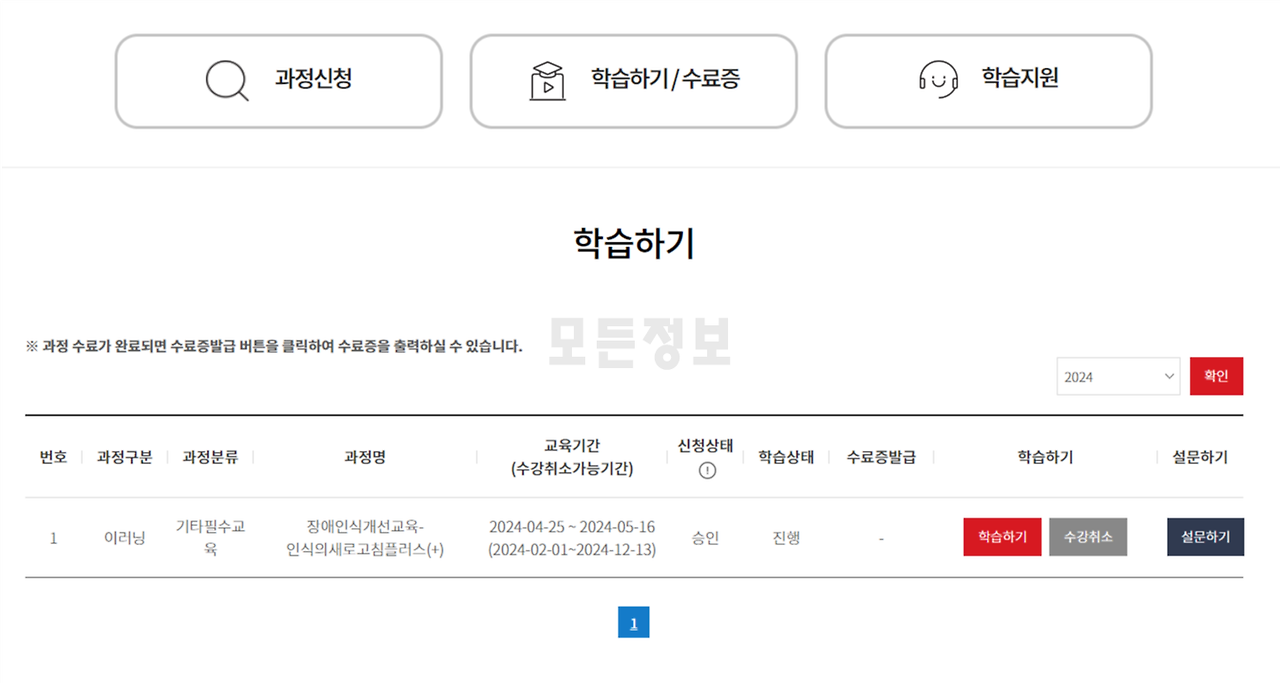
Task: Open the survey via the 설문하기 button
Action: point(1205,537)
